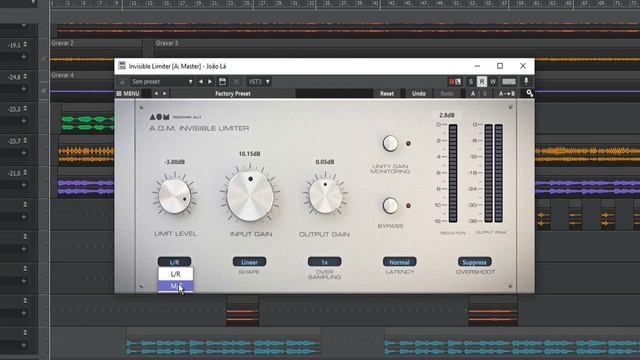
Task: Choose L/R in the open list
Action: click(x=176, y=274)
